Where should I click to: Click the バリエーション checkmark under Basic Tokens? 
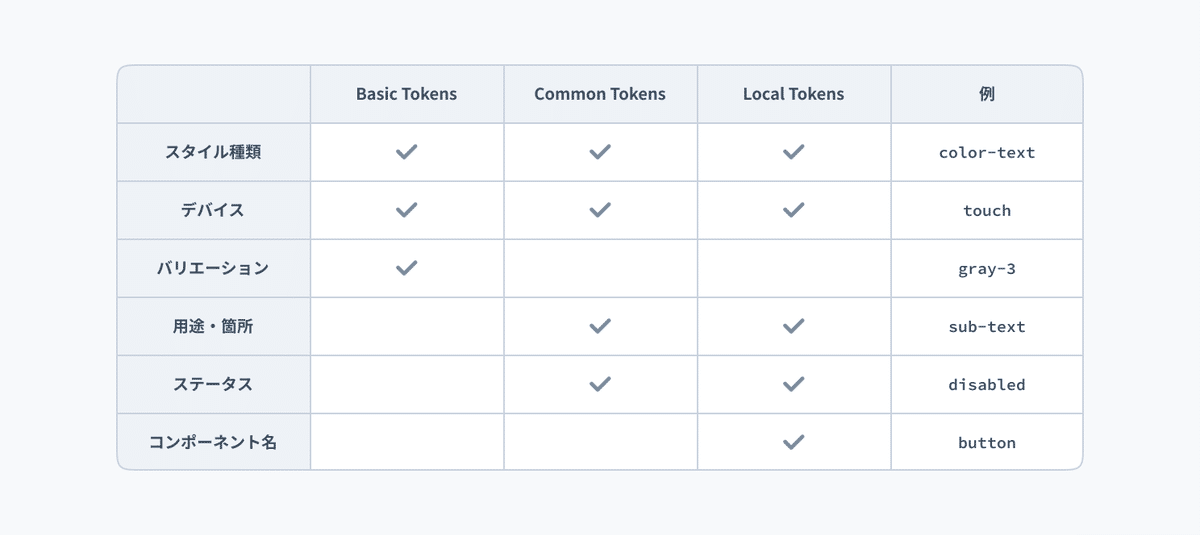406,268
